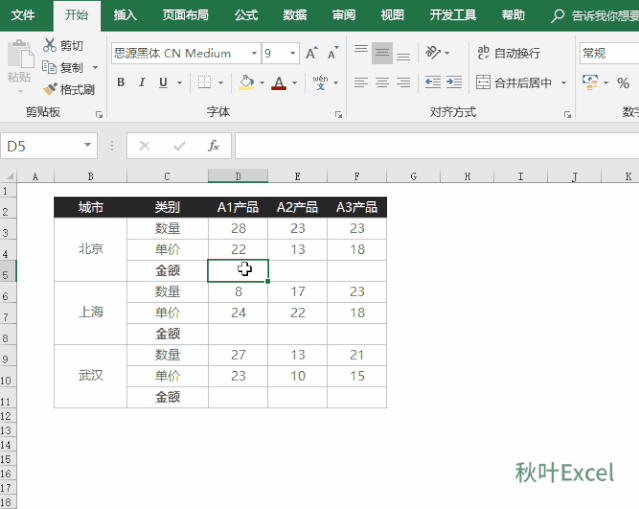
Task: Click the Cut scissors icon
Action: point(50,45)
